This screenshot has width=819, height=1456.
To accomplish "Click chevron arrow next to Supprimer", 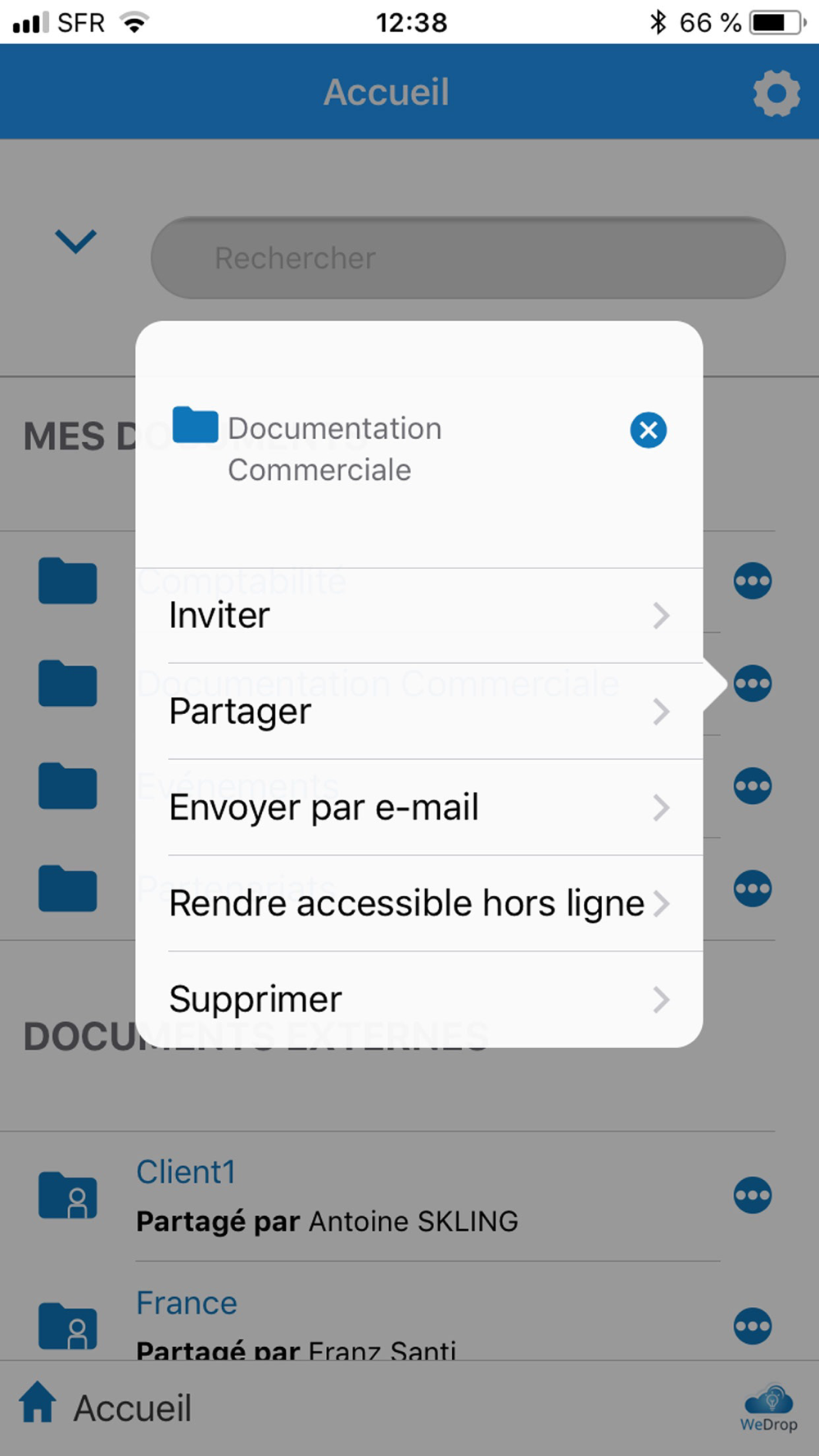I will (662, 999).
